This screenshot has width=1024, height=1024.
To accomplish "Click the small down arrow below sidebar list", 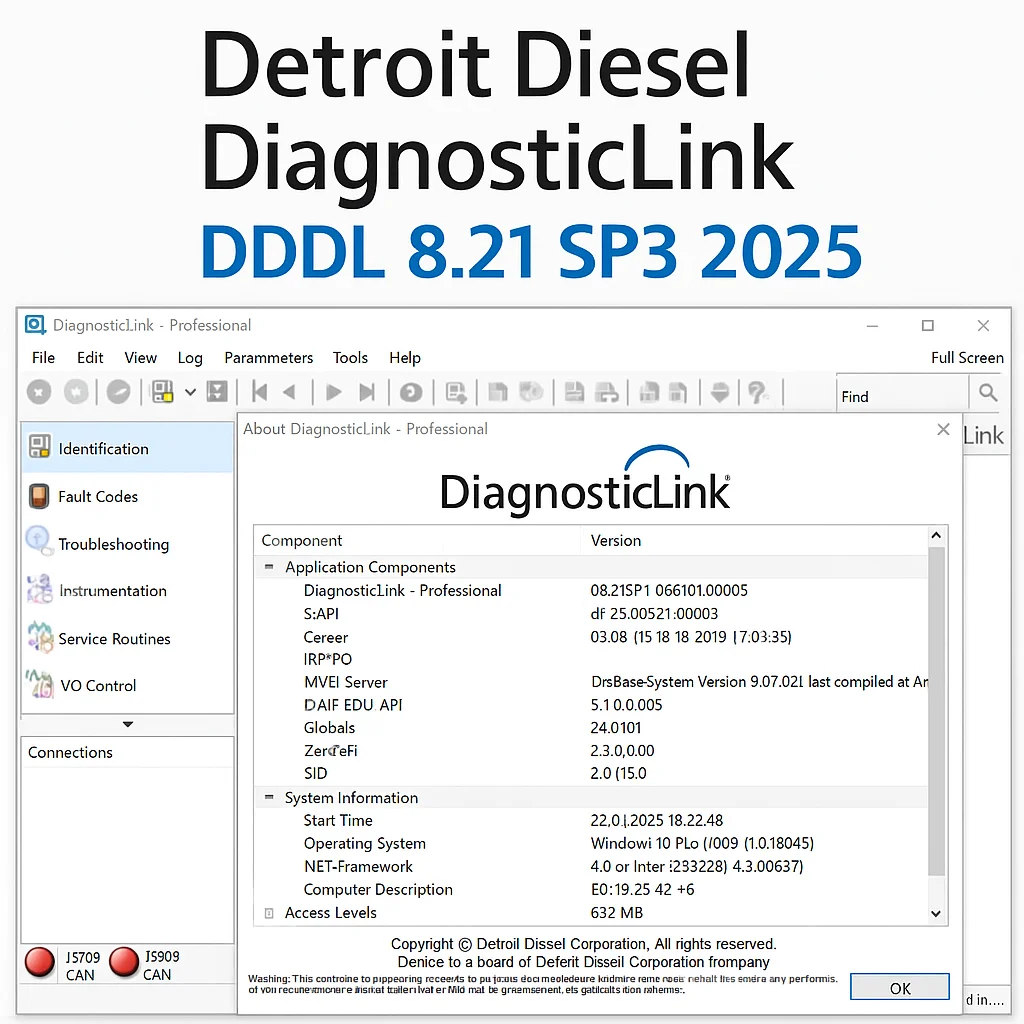I will click(128, 724).
